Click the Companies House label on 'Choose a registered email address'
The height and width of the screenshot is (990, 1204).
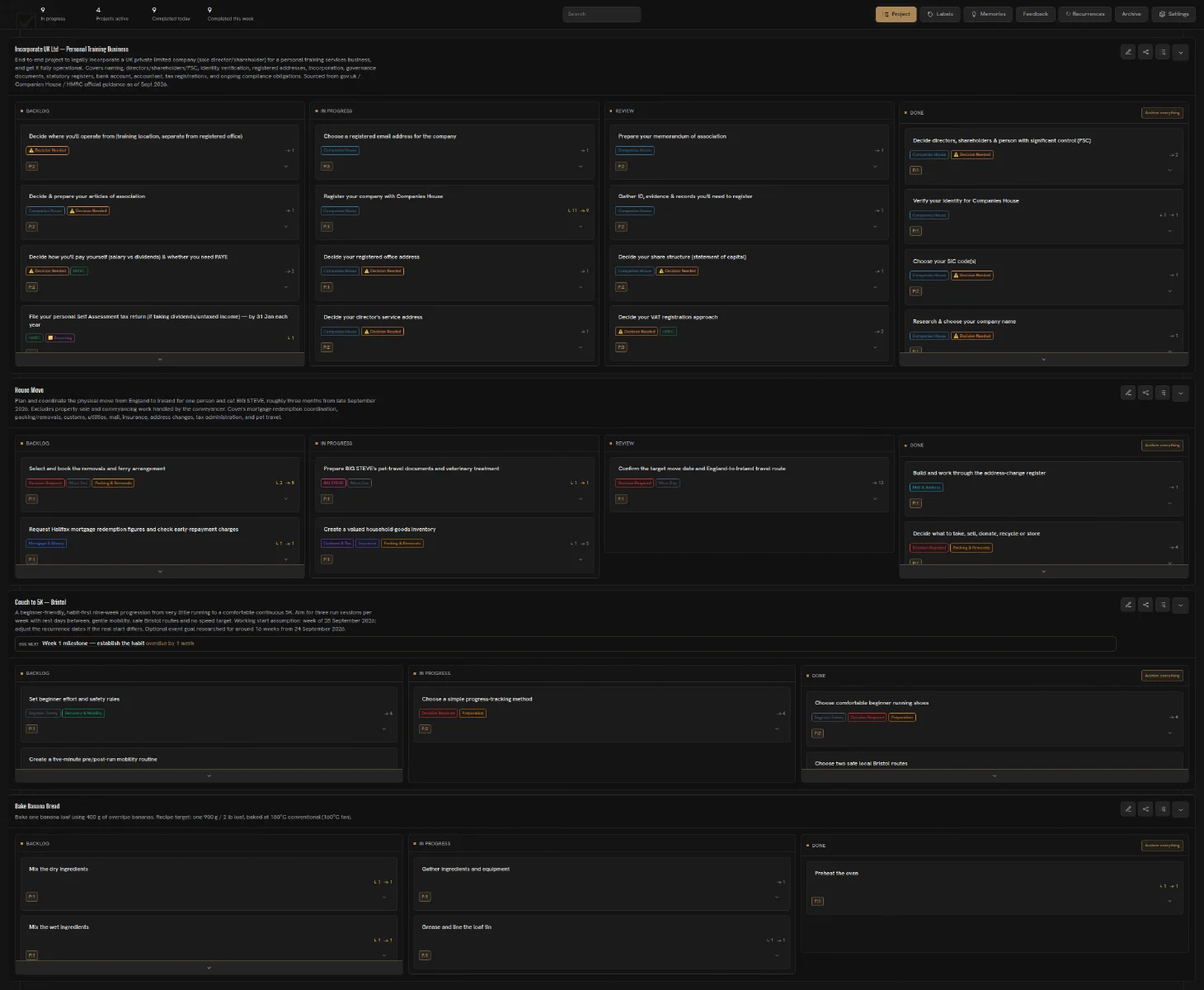pyautogui.click(x=340, y=150)
